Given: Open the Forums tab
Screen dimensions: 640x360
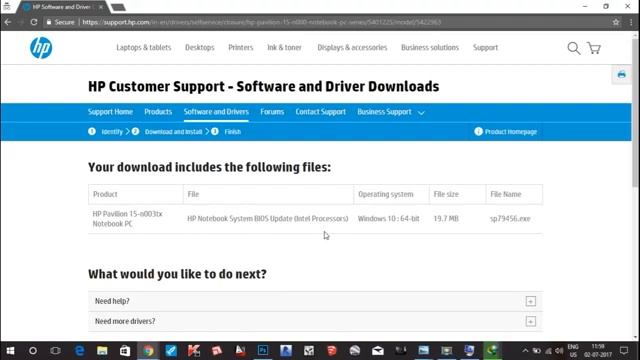Looking at the screenshot, I should point(272,112).
